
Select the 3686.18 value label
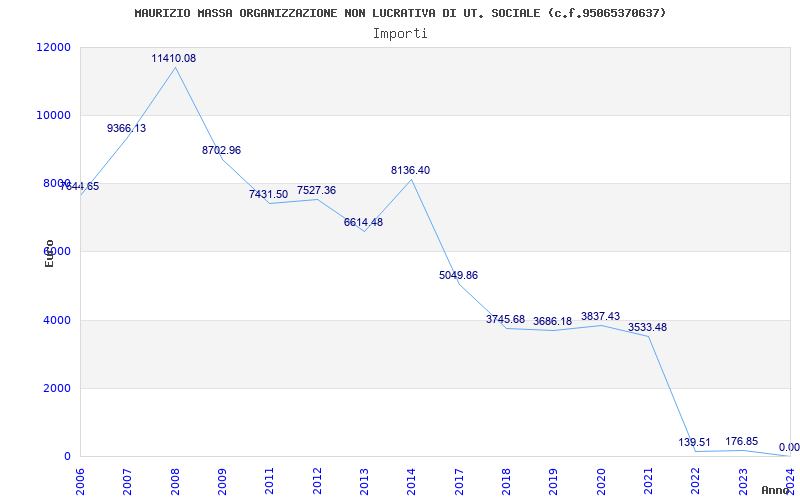(x=553, y=322)
